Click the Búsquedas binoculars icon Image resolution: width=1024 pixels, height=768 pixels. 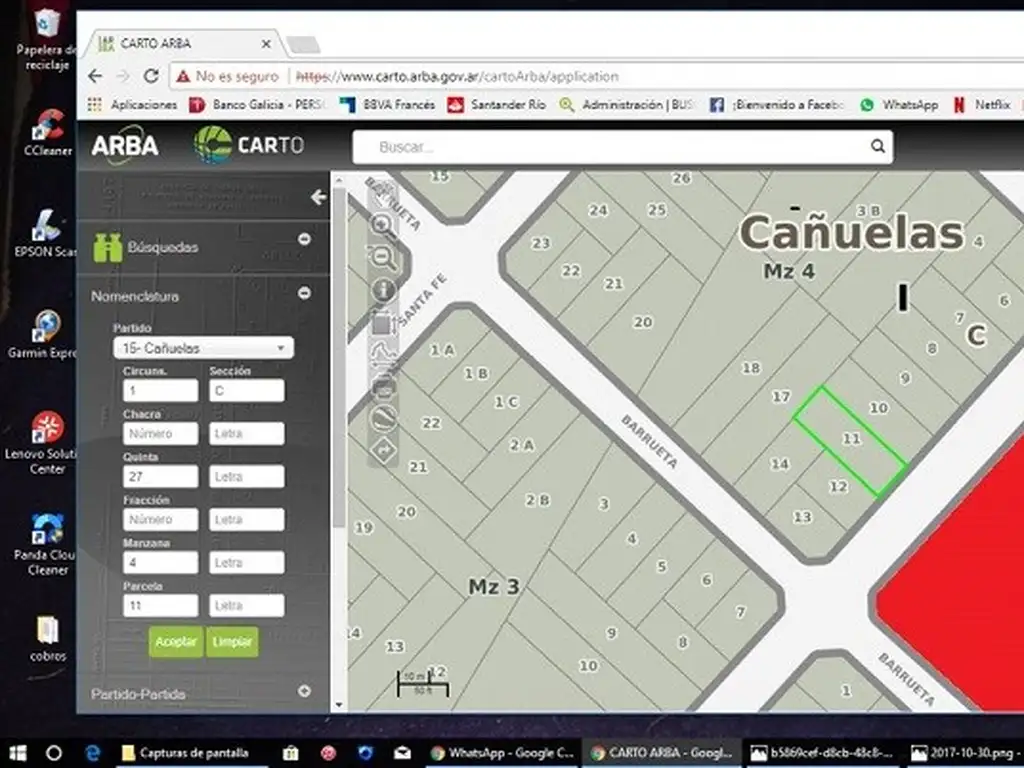pyautogui.click(x=107, y=247)
